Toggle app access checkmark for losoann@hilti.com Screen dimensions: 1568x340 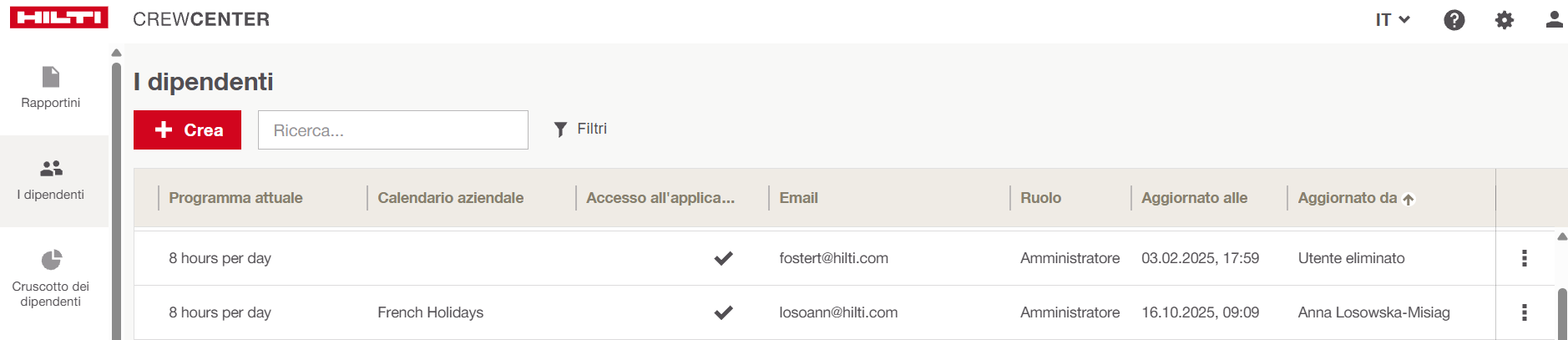pyautogui.click(x=723, y=312)
